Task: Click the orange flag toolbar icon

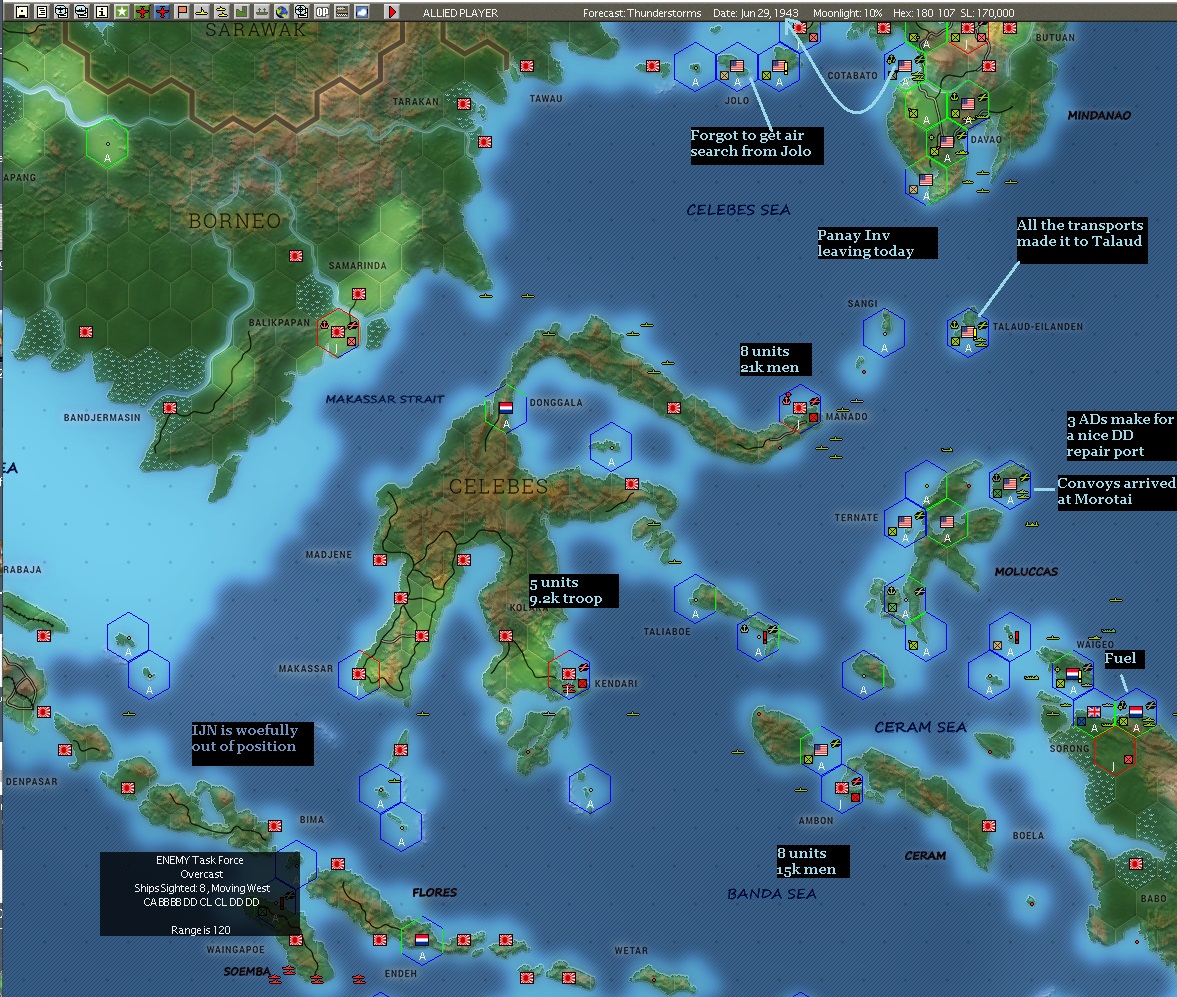Action: click(x=182, y=11)
